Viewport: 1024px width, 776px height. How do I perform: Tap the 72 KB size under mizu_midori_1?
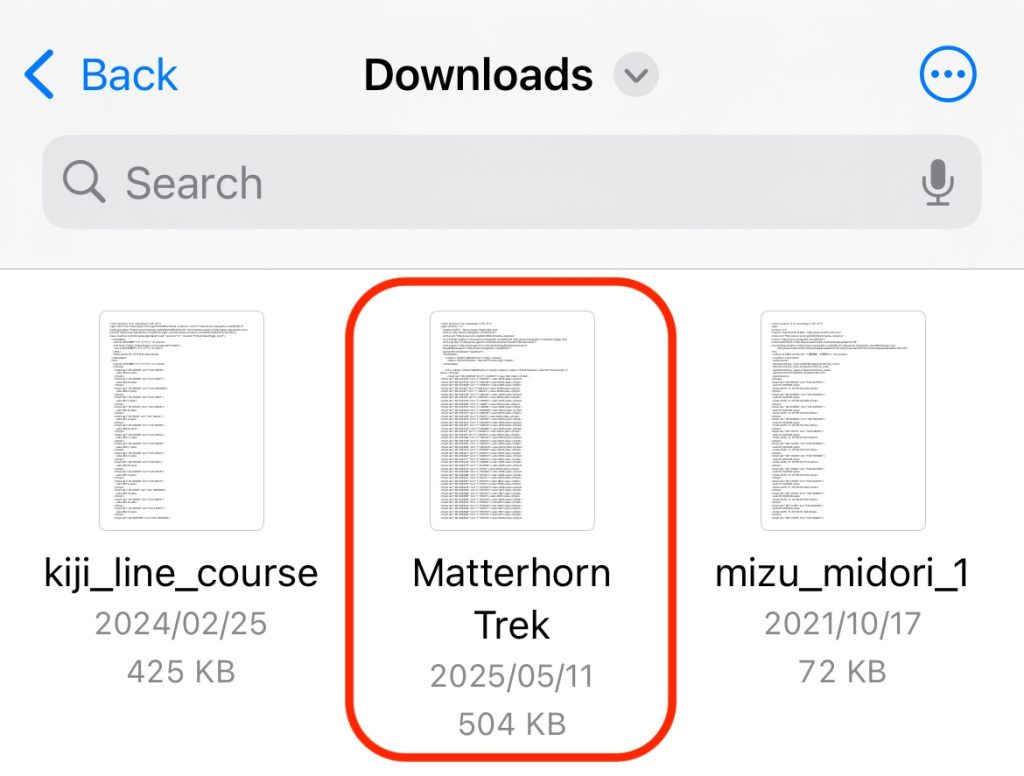842,672
